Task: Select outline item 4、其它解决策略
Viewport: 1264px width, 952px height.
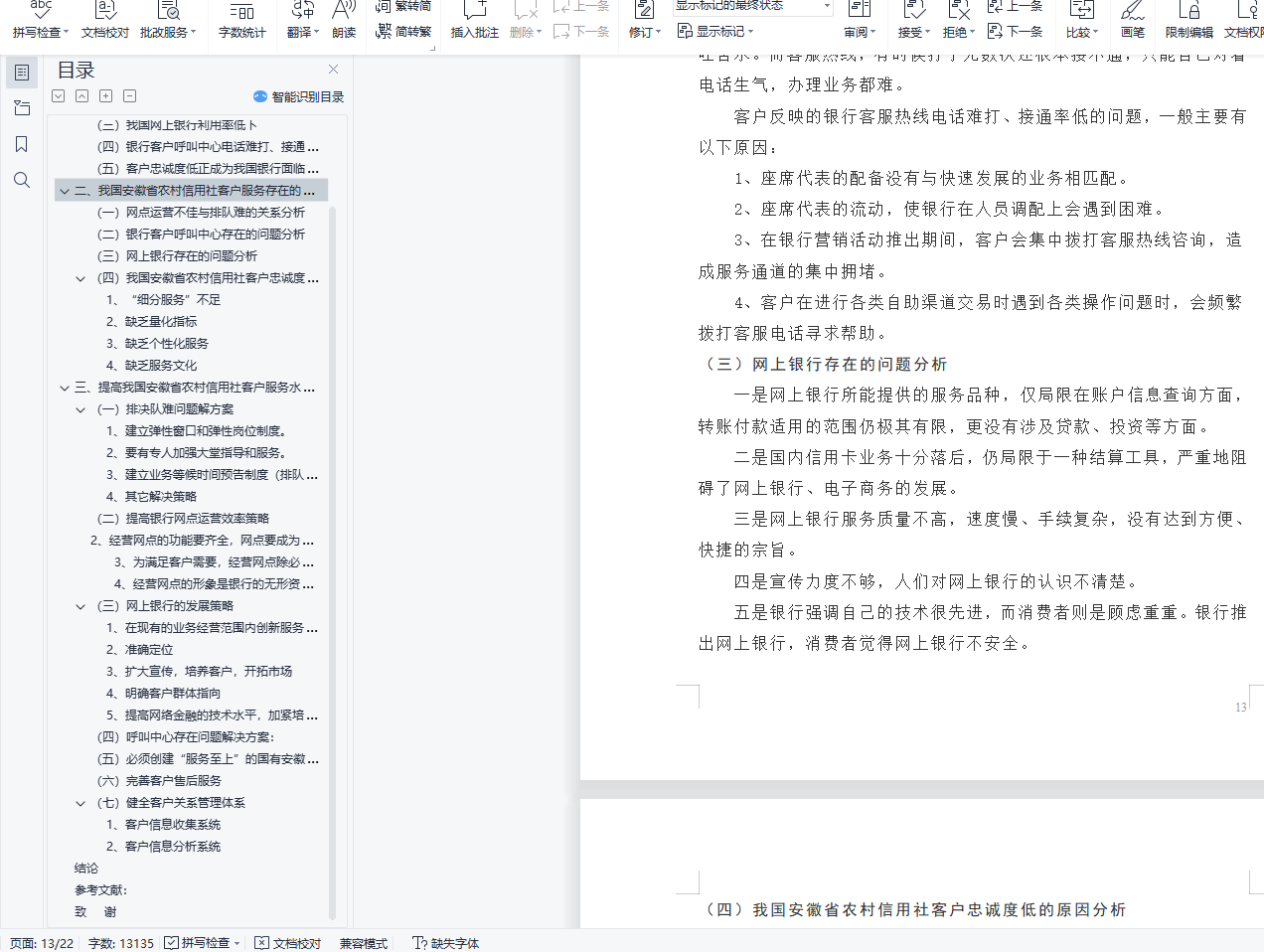Action: click(152, 497)
